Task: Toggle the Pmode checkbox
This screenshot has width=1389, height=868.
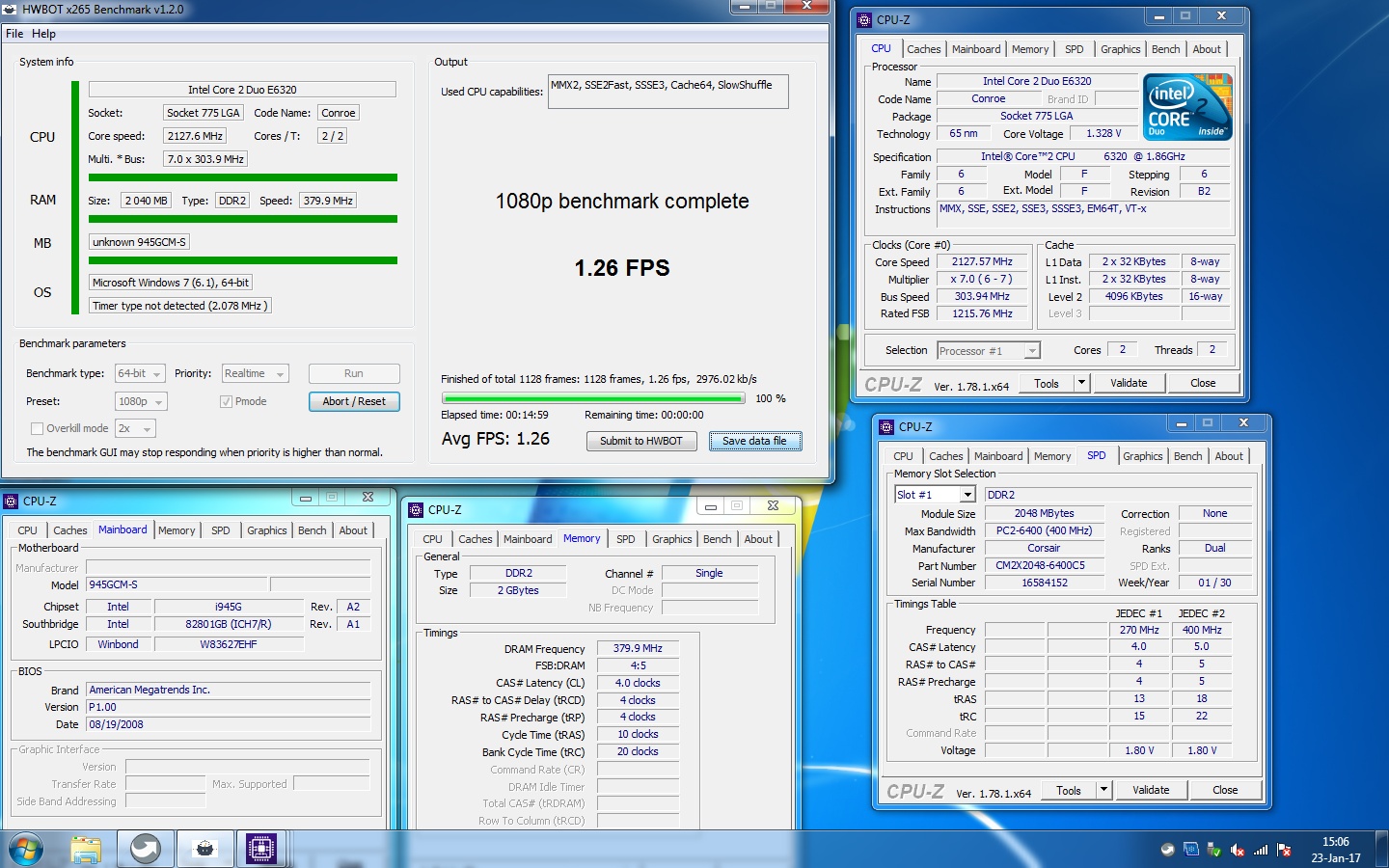Action: 226,401
